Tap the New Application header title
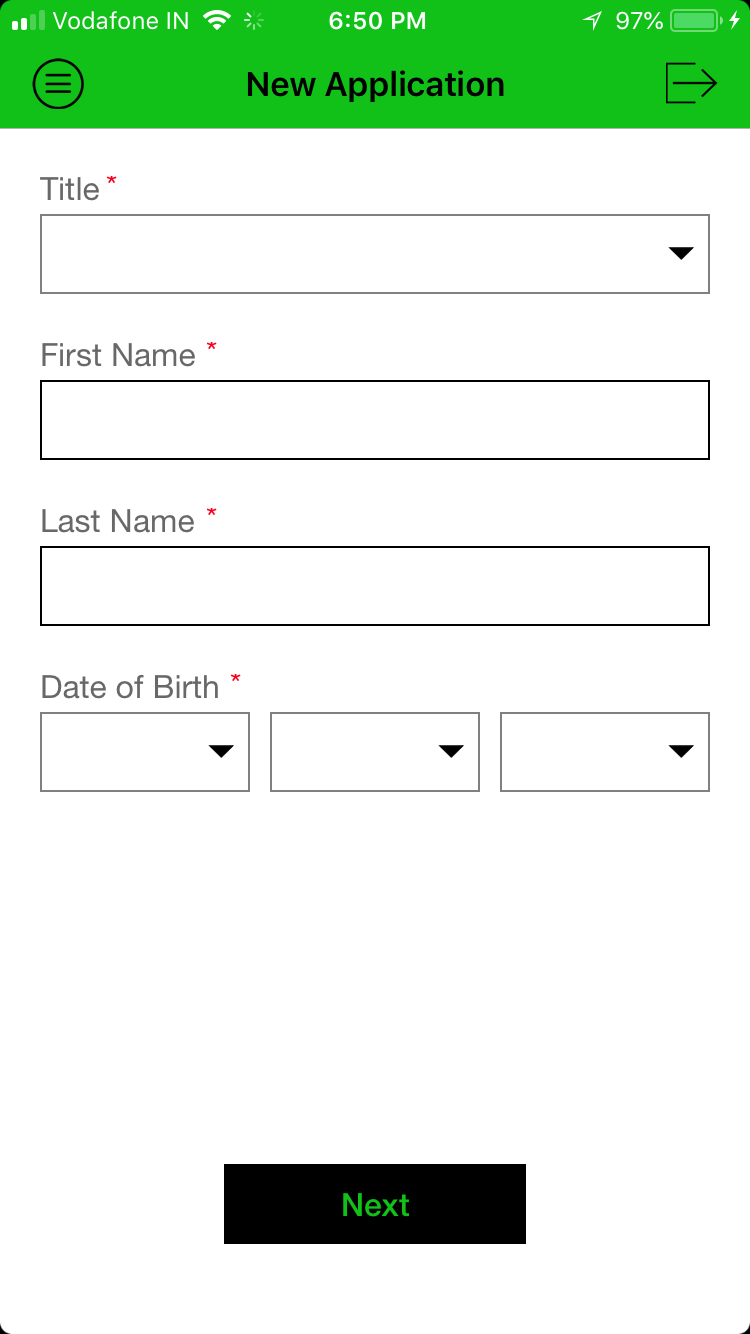The height and width of the screenshot is (1334, 750). pos(375,84)
